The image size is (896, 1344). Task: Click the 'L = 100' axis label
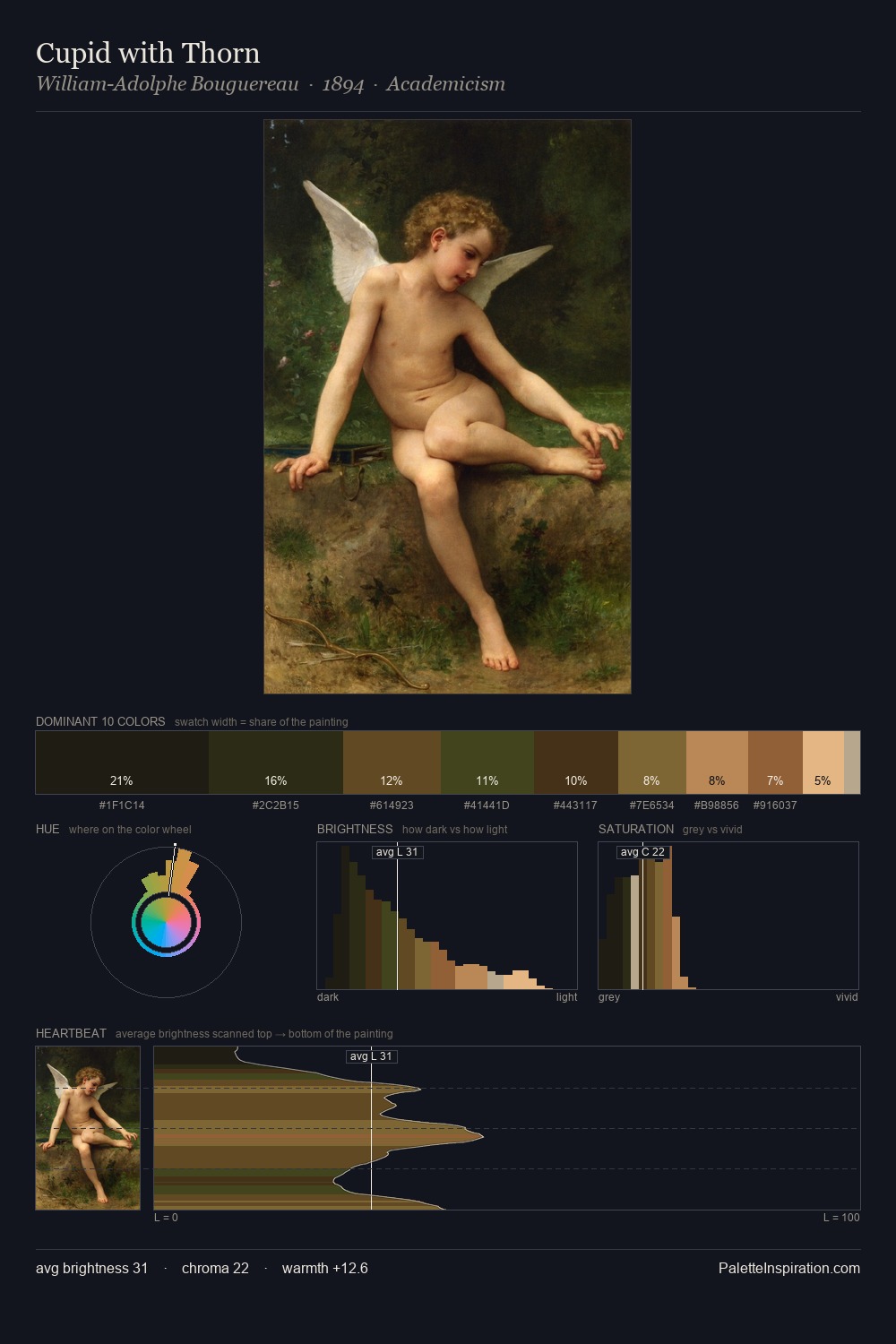pyautogui.click(x=841, y=1218)
